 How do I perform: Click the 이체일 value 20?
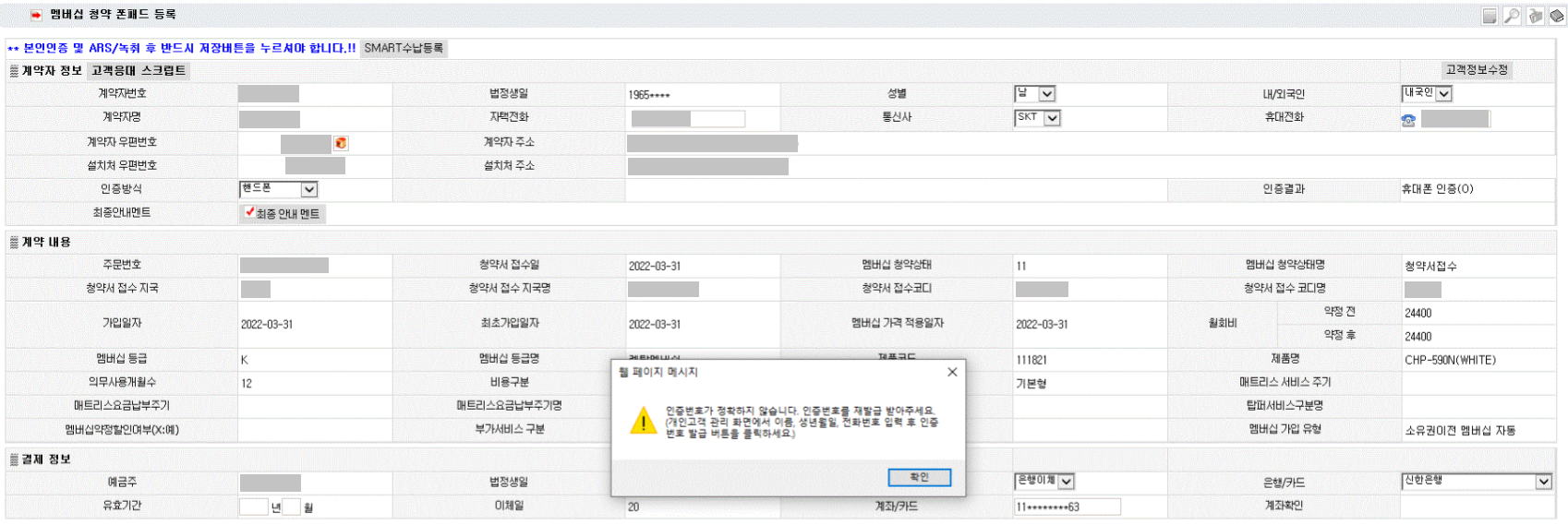coord(633,507)
